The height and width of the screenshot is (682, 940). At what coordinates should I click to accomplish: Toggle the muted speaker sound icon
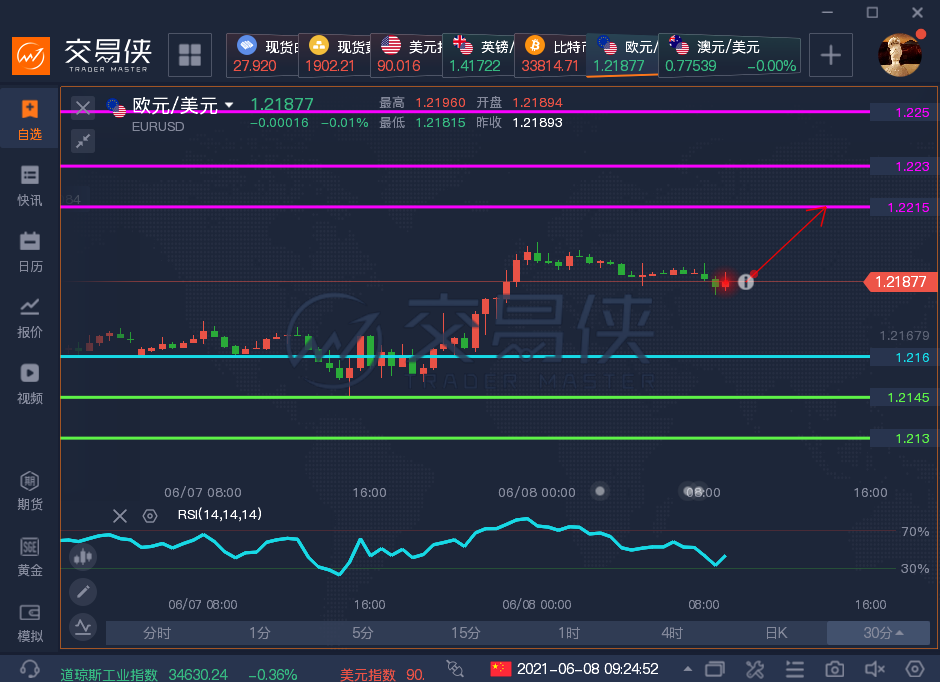[875, 669]
